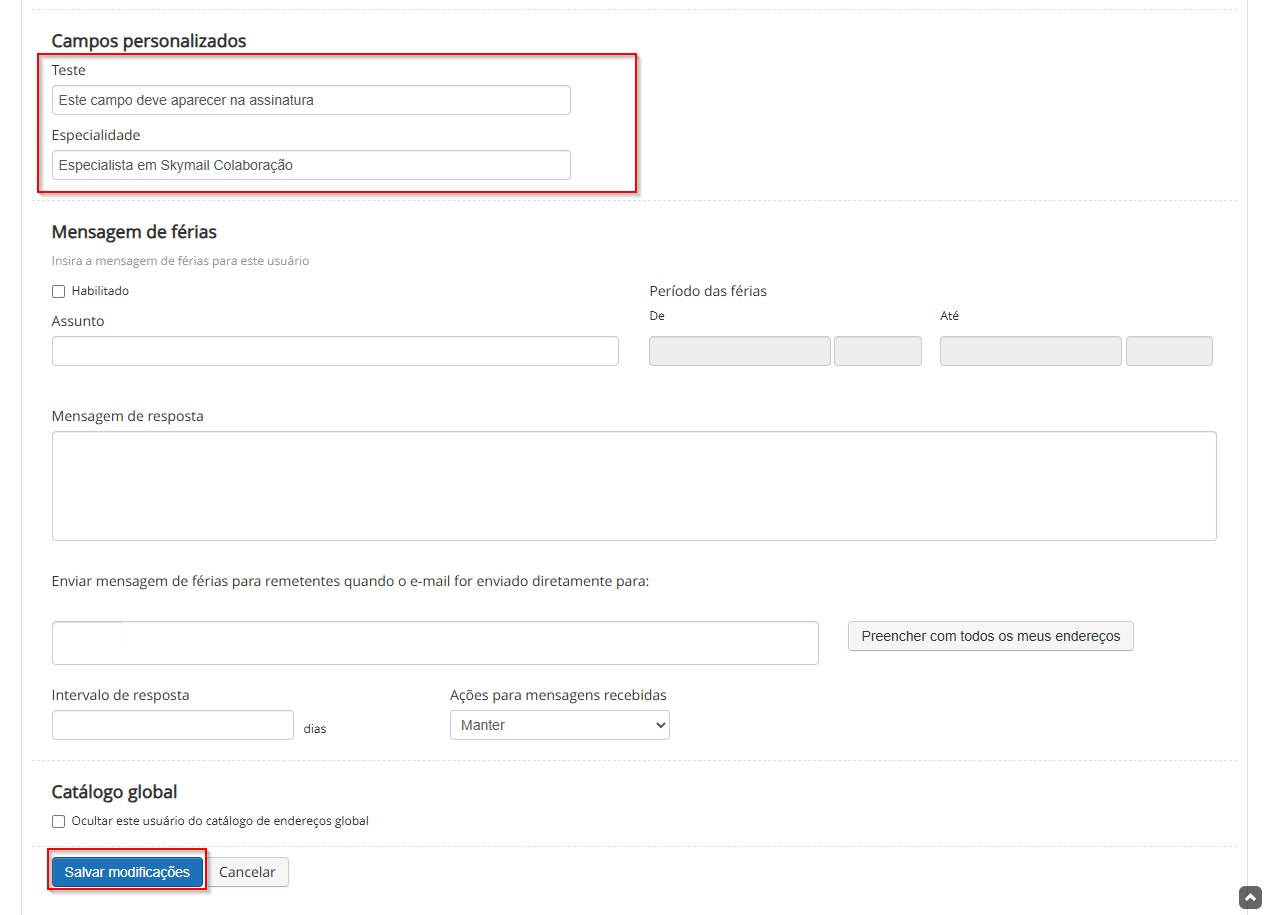Focus the Teste custom field input
1265x915 pixels.
311,100
